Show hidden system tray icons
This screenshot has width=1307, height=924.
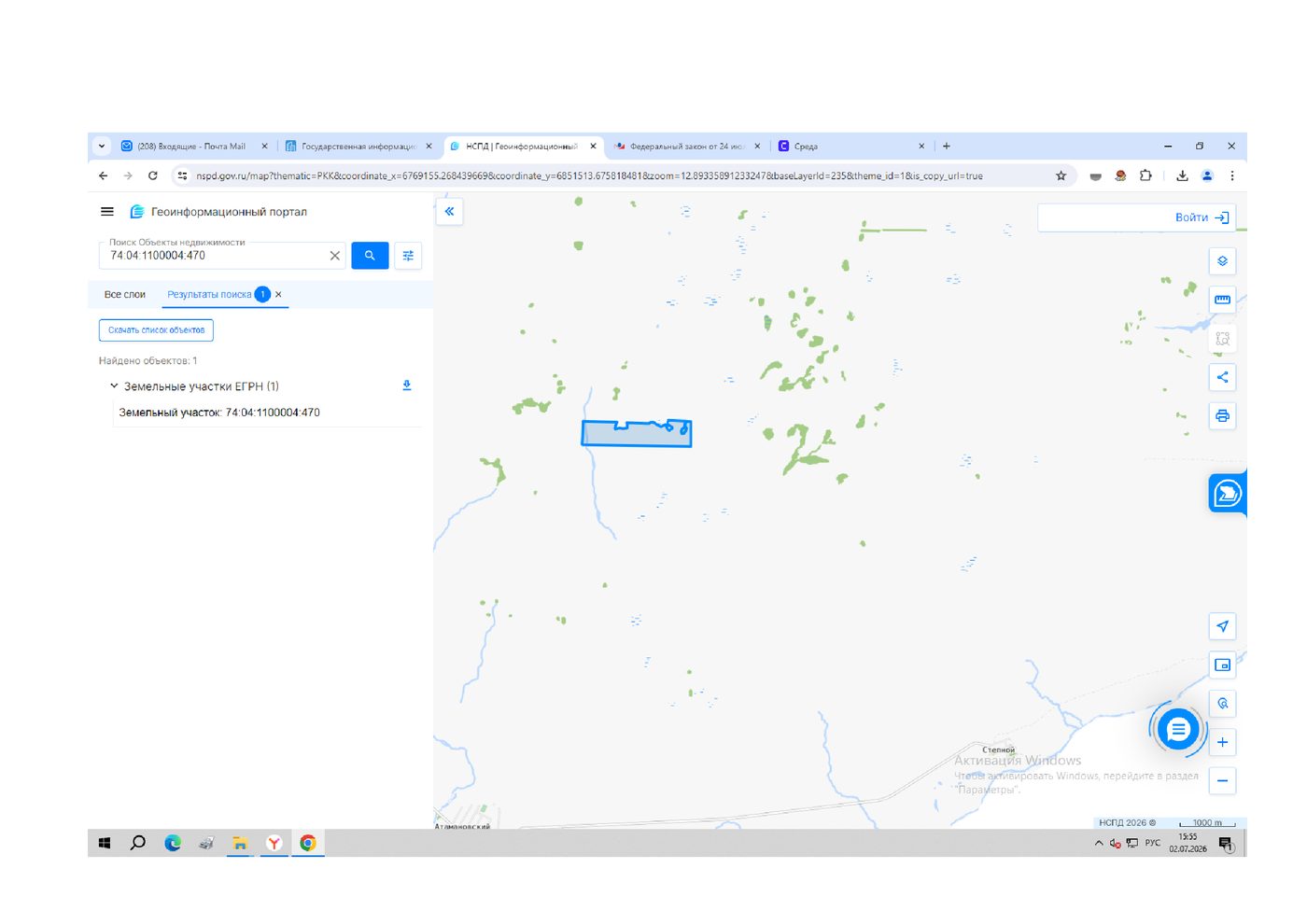click(x=1099, y=843)
